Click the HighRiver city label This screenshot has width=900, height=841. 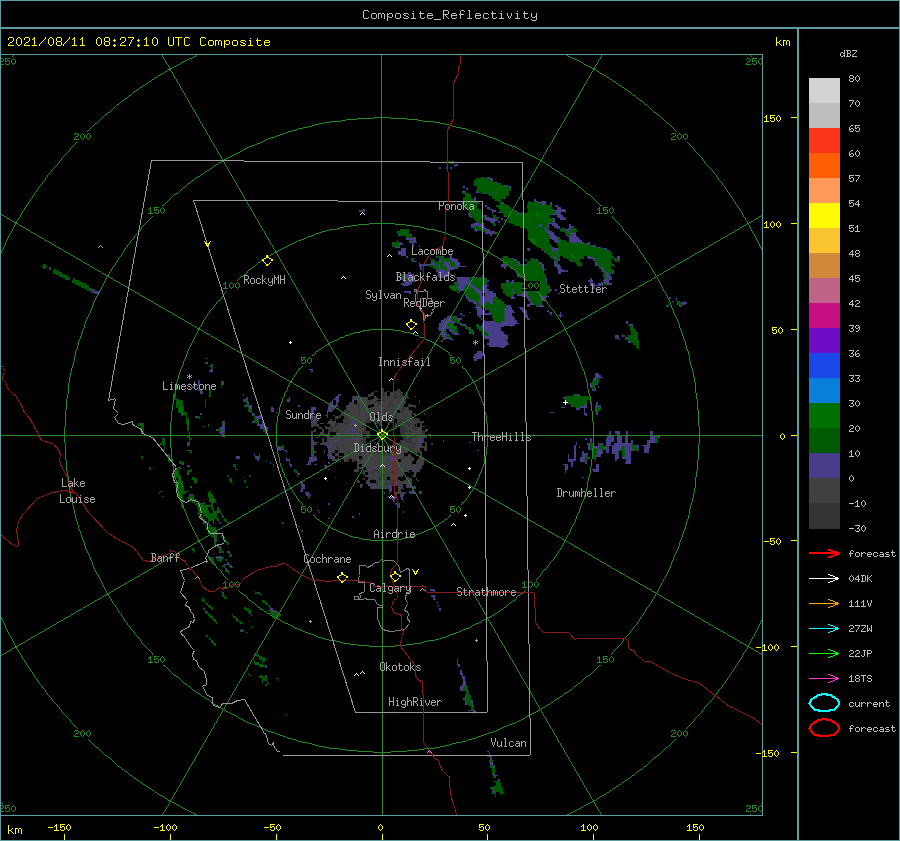tap(415, 702)
